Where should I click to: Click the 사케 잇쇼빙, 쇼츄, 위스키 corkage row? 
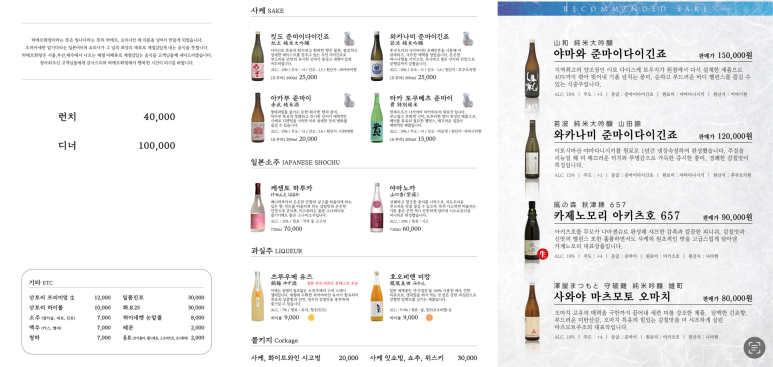(423, 358)
